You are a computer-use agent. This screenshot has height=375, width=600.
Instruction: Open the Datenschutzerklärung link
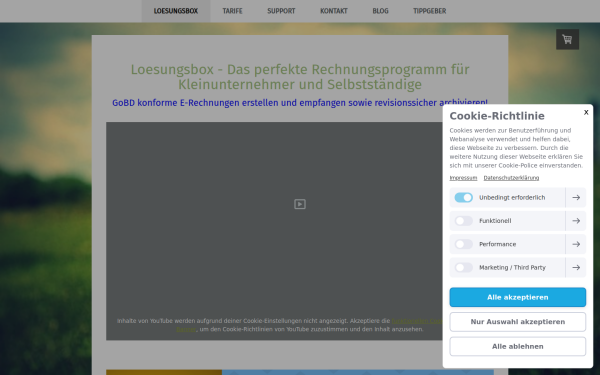coord(511,178)
